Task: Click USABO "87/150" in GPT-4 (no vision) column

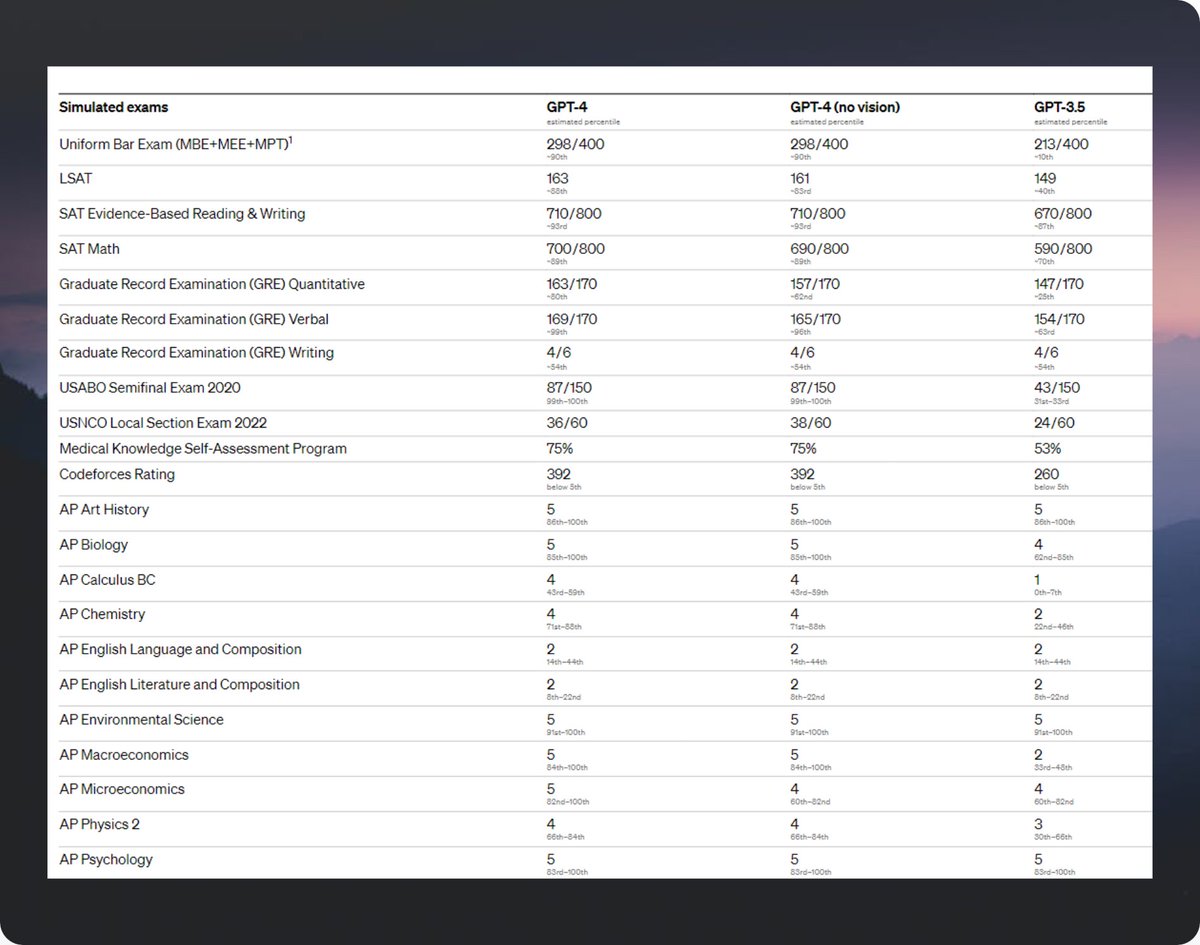Action: (x=813, y=388)
